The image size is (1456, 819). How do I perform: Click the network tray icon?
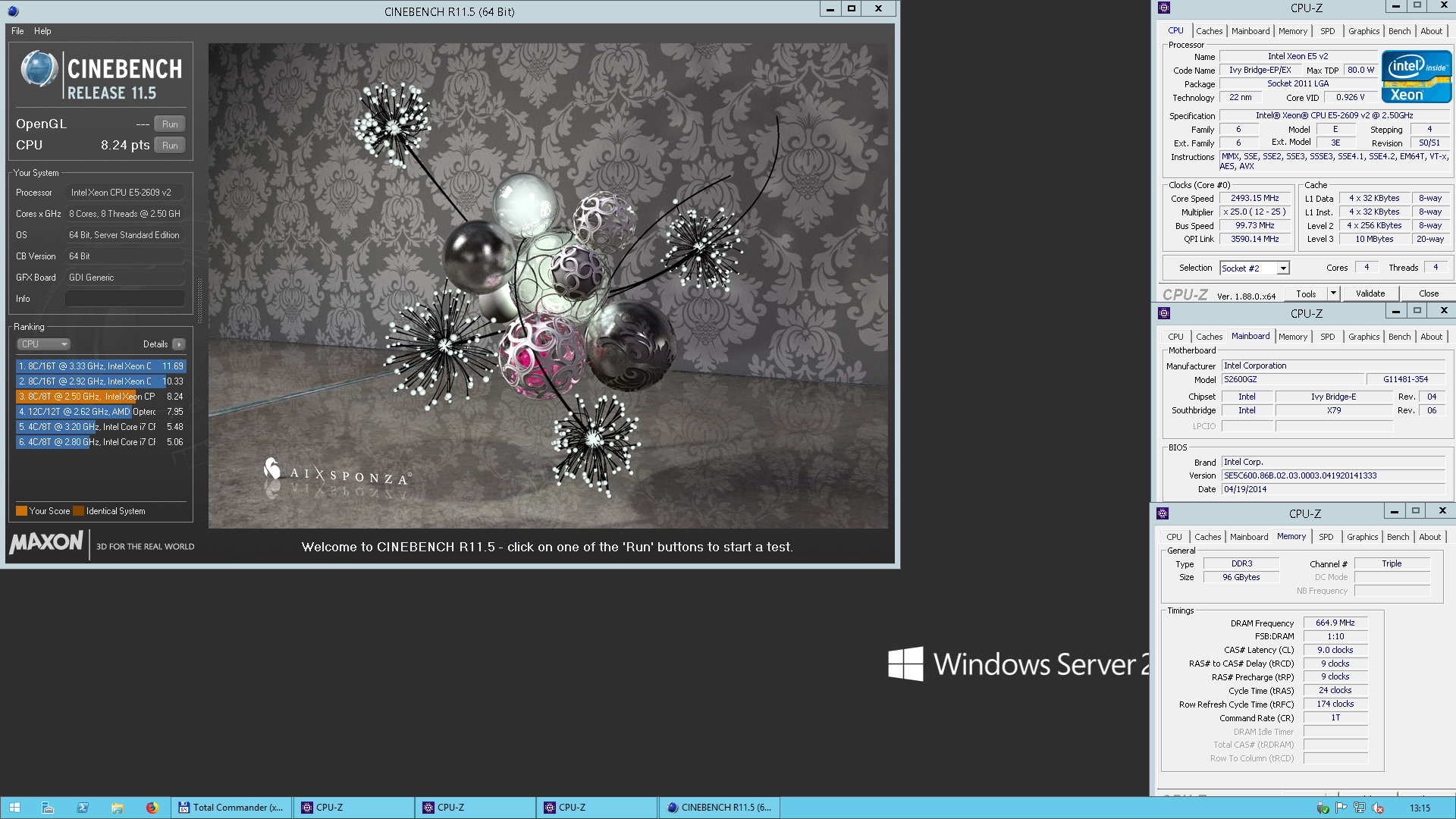pyautogui.click(x=1360, y=808)
